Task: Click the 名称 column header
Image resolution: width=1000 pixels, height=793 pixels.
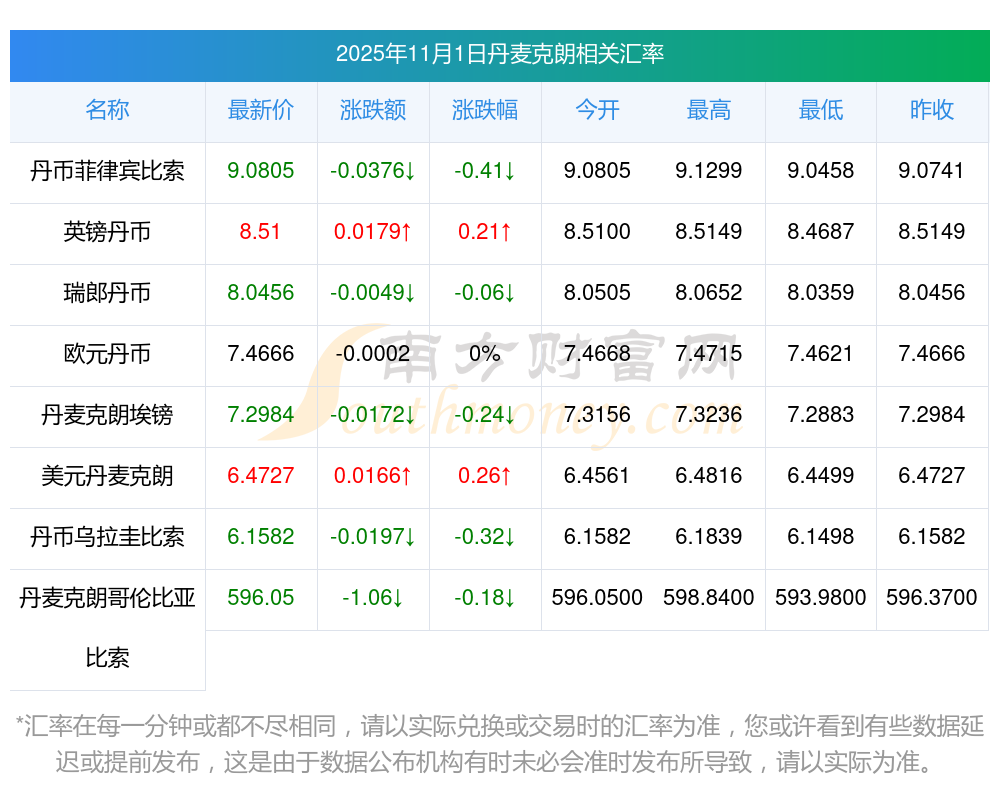Action: [x=107, y=110]
